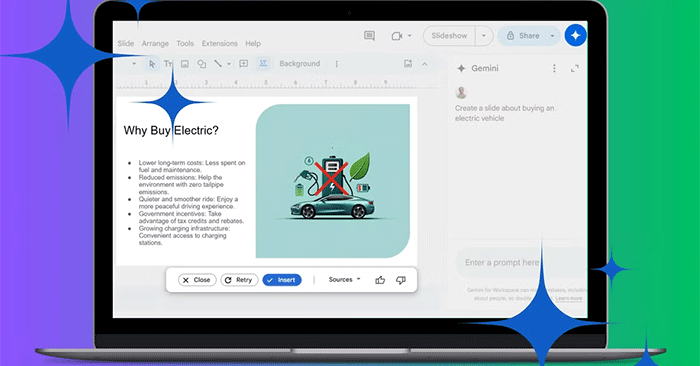Click the Lower long-term costs bullet
Image resolution: width=700 pixels, height=366 pixels.
click(x=192, y=166)
